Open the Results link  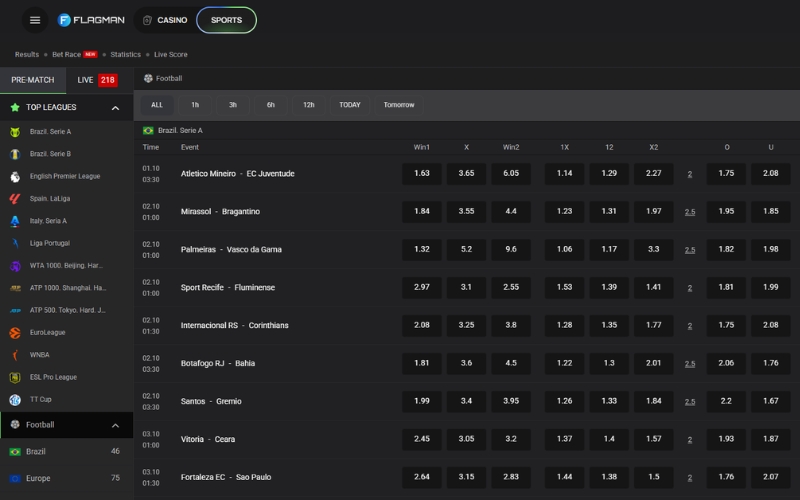pyautogui.click(x=27, y=55)
